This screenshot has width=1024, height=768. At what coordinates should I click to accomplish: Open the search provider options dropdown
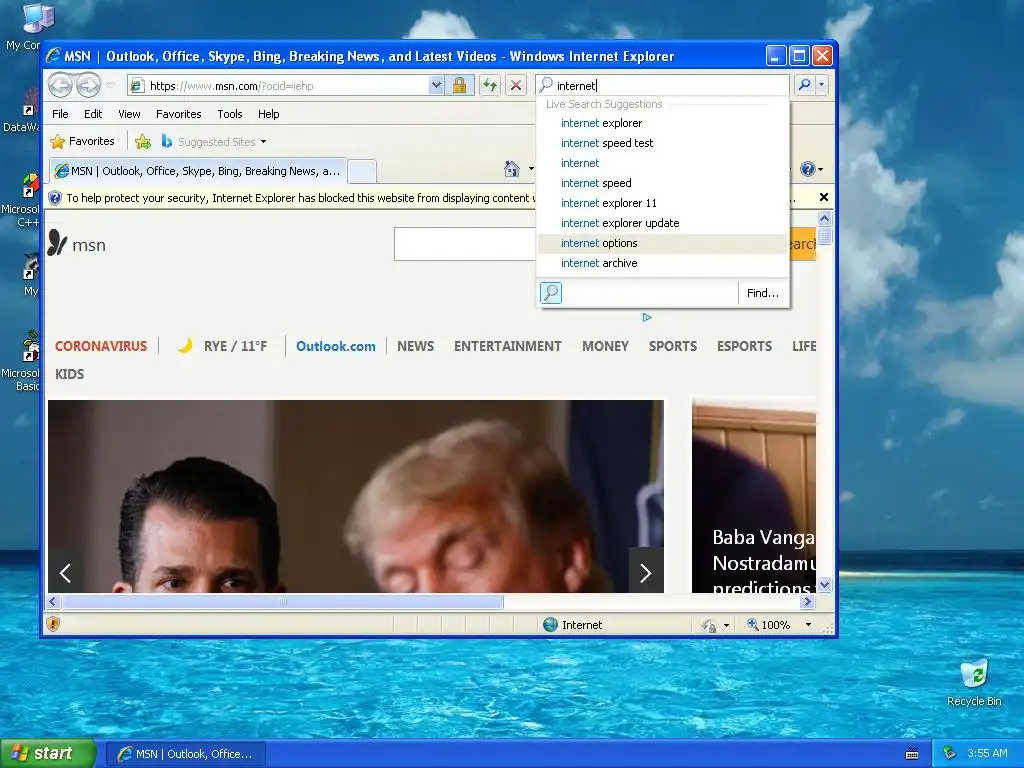point(822,85)
